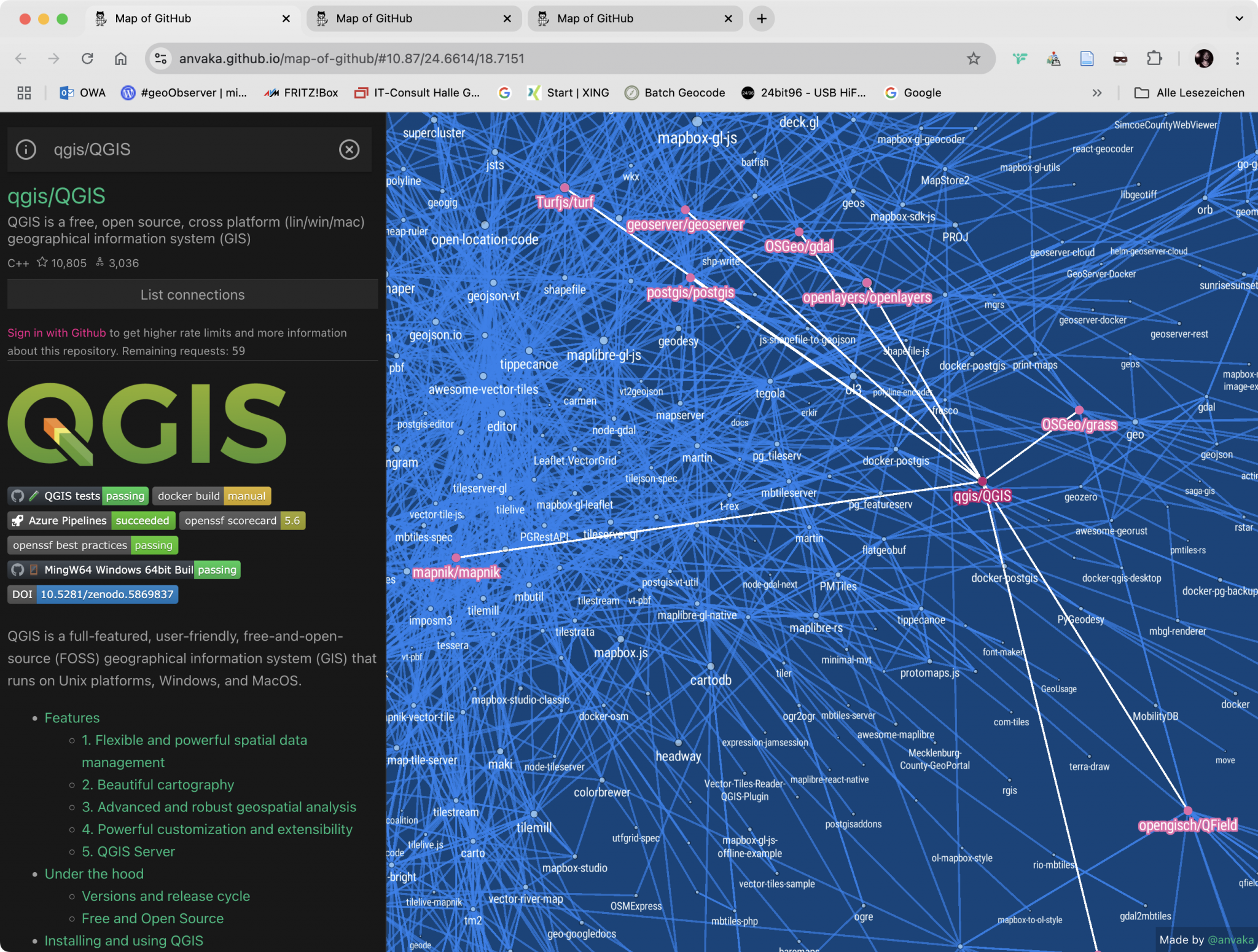Open Alle Lesezeichen folder

1189,93
